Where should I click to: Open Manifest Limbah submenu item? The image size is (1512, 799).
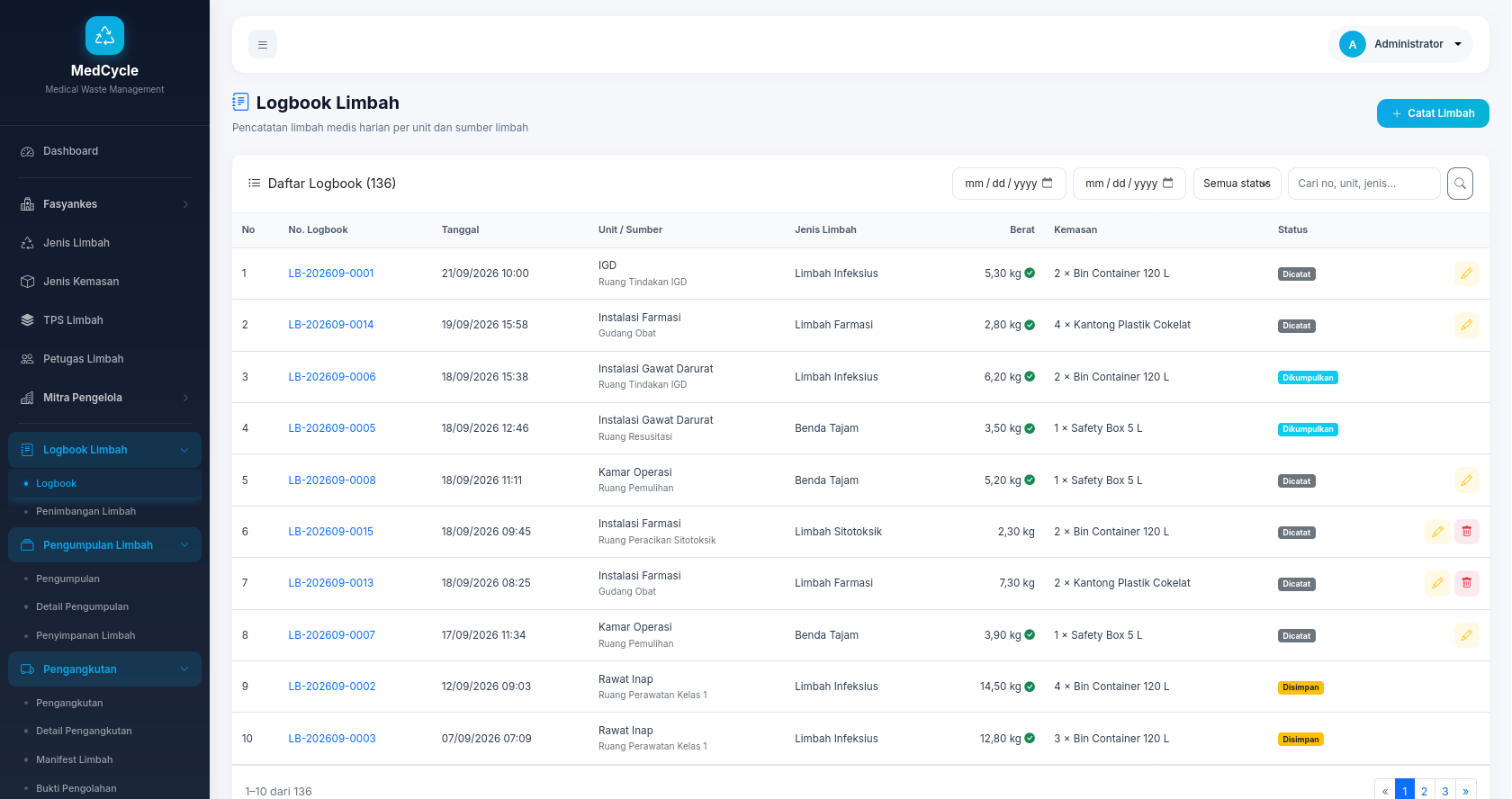click(x=74, y=759)
